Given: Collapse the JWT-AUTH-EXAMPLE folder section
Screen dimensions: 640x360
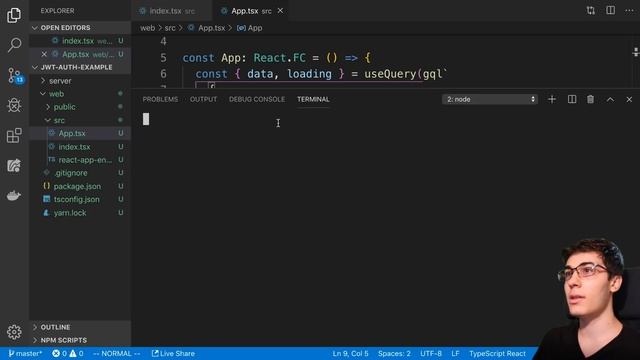Looking at the screenshot, I should [80, 67].
